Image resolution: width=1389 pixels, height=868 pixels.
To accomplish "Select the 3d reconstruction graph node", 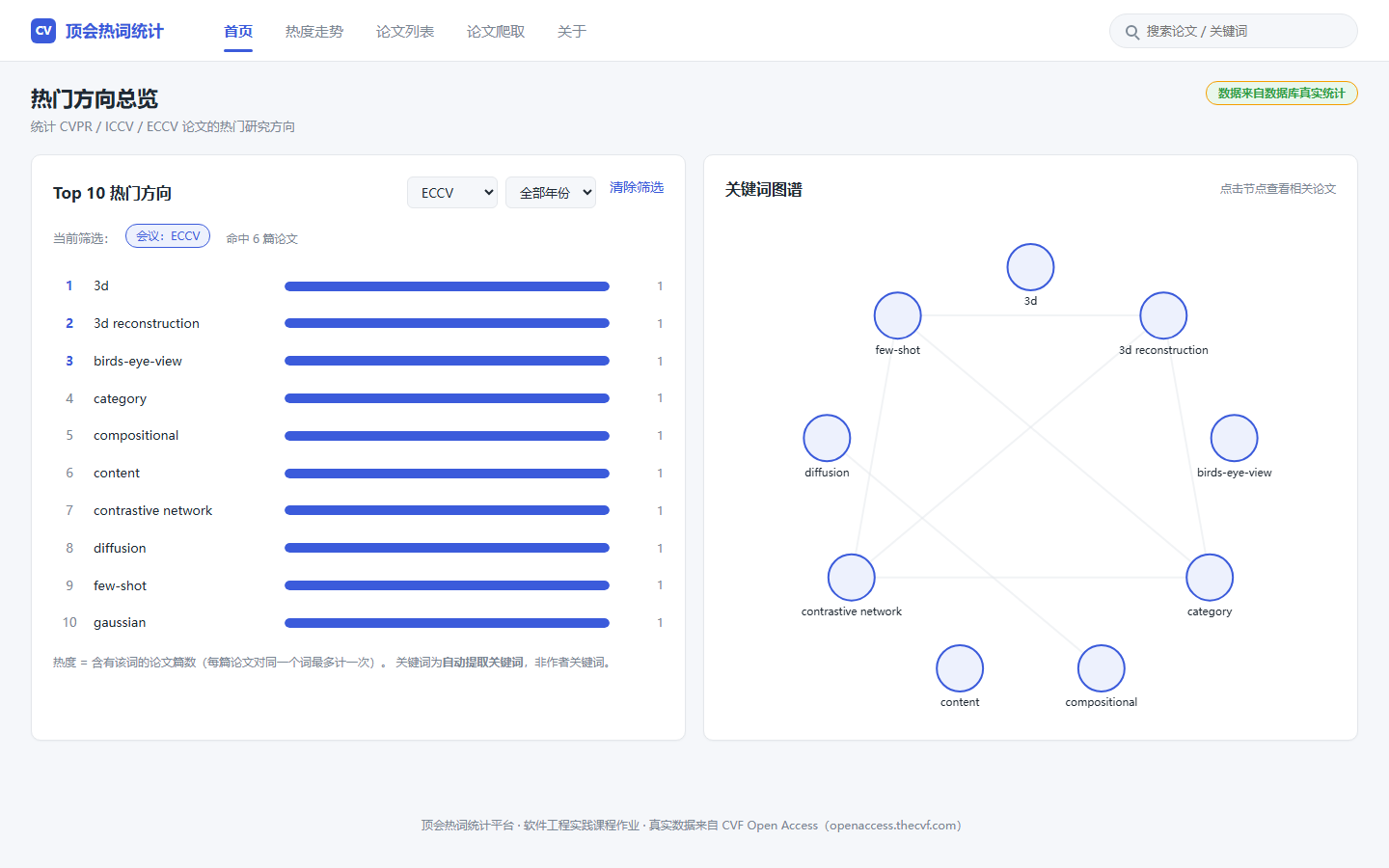I will click(x=1163, y=315).
